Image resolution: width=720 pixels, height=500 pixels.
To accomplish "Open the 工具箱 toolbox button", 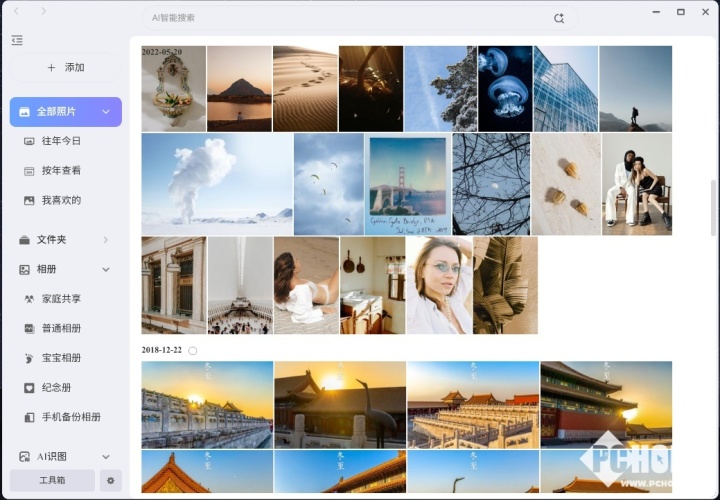I will (52, 481).
